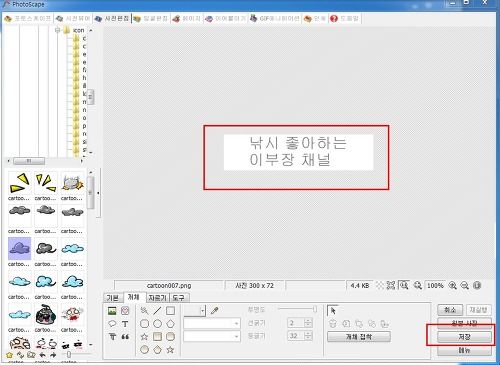
Task: Open the GIF애니메이션 tab
Action: (x=275, y=19)
